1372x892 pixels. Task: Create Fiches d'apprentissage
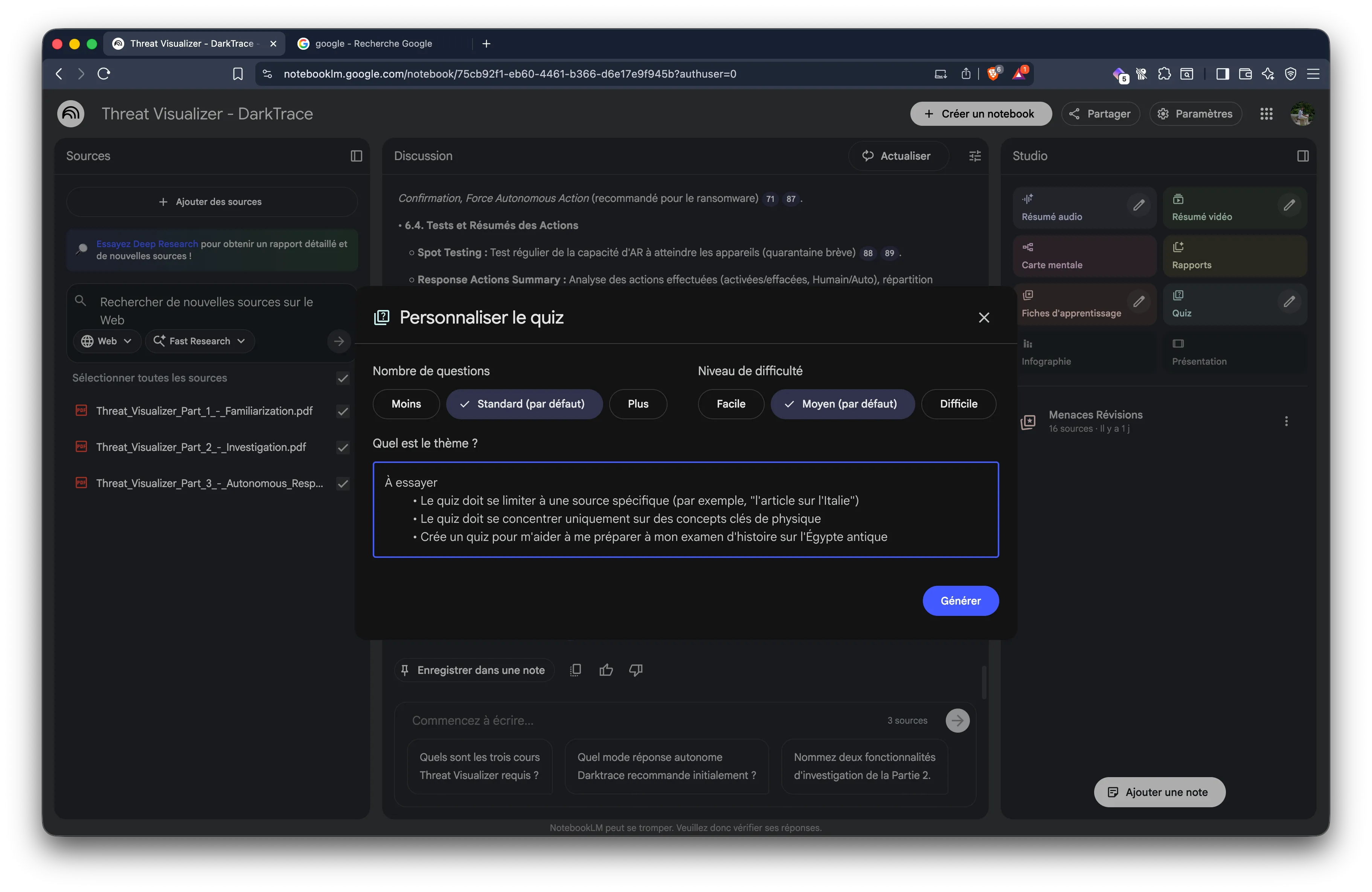point(1070,304)
